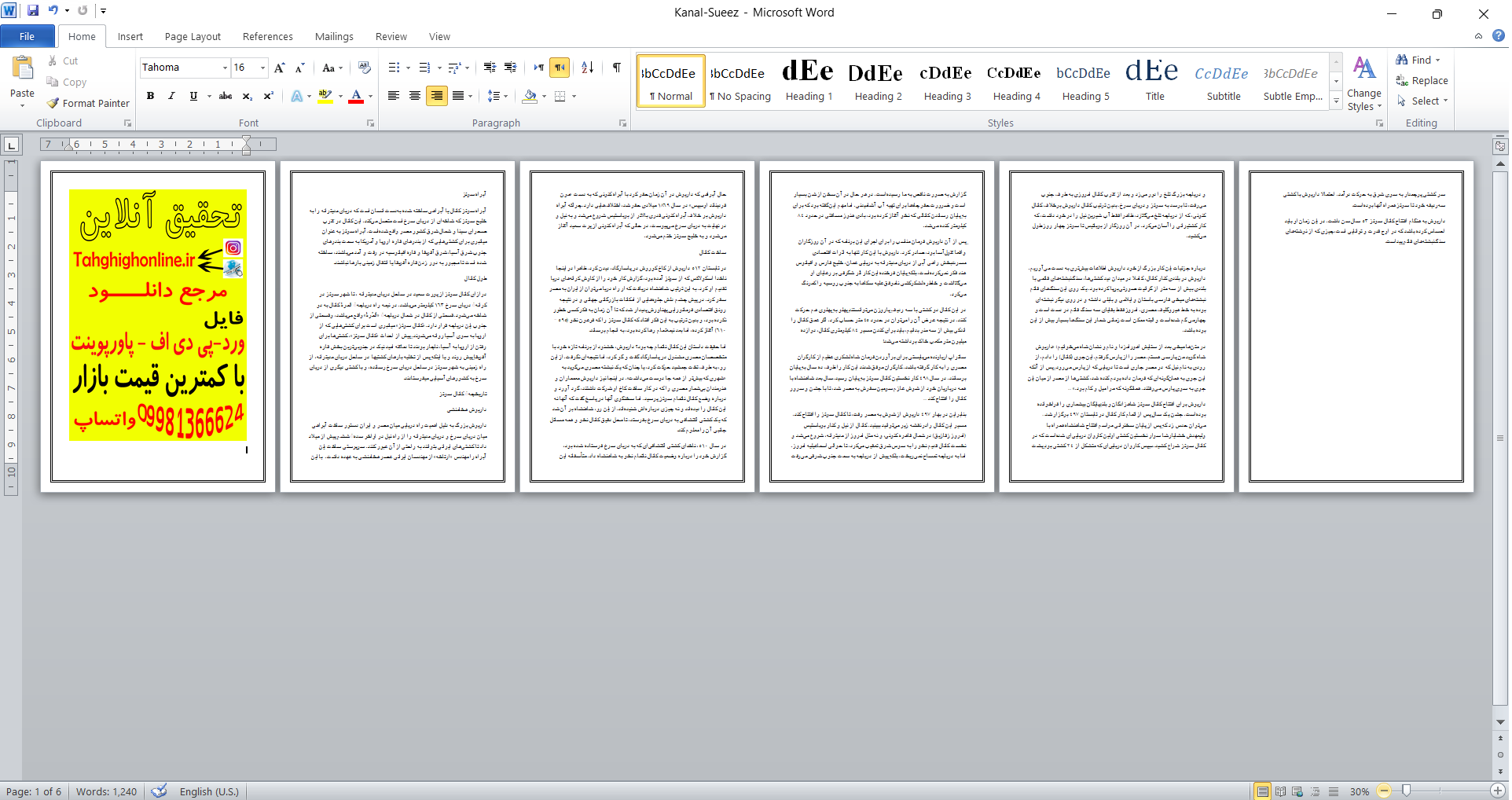The image size is (1512, 800).
Task: Switch to Outline view
Action: [x=1316, y=791]
